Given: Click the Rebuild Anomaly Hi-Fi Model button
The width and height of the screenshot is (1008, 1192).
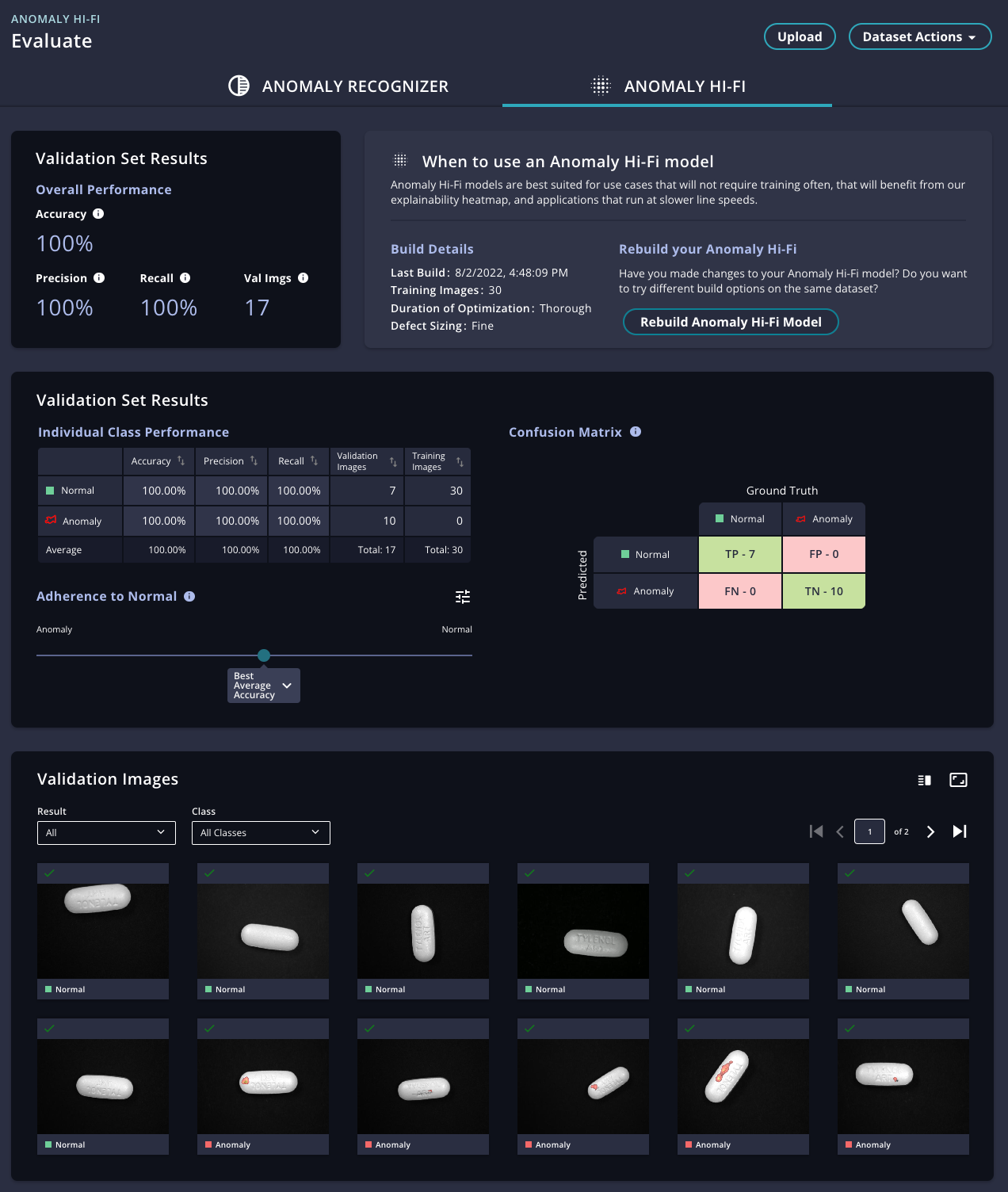Looking at the screenshot, I should point(730,322).
